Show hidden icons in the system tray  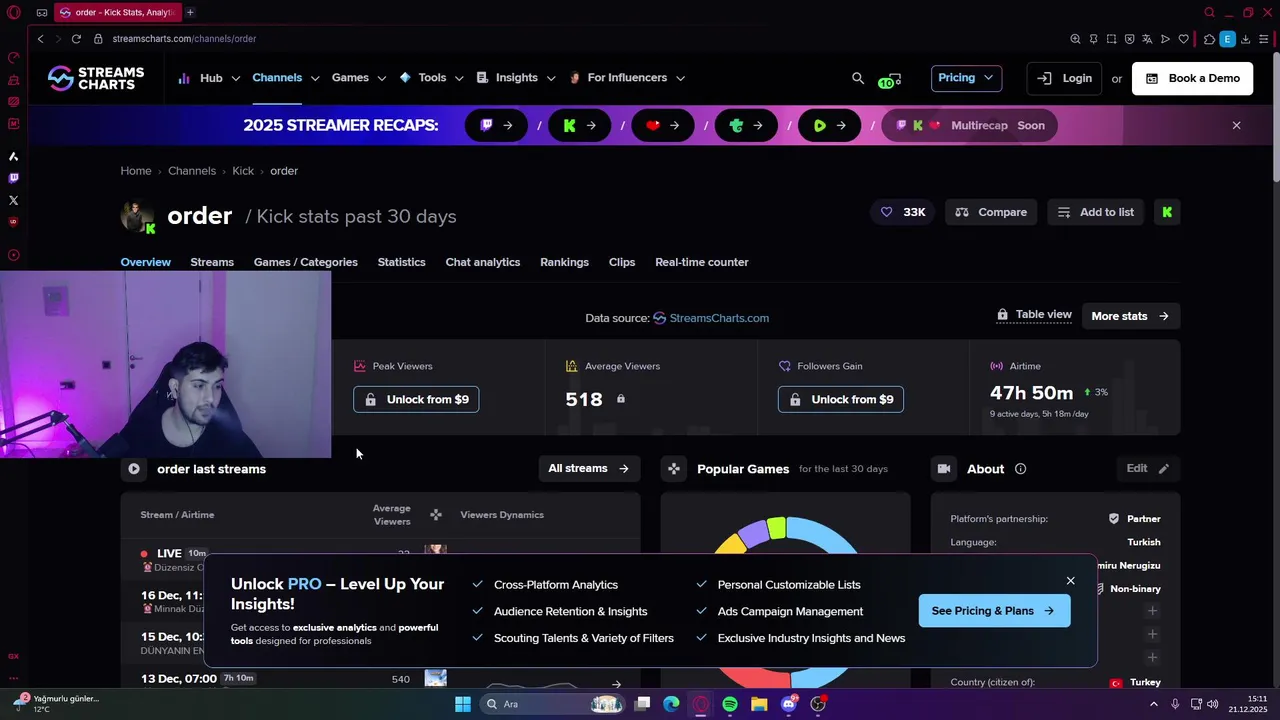tap(1155, 704)
